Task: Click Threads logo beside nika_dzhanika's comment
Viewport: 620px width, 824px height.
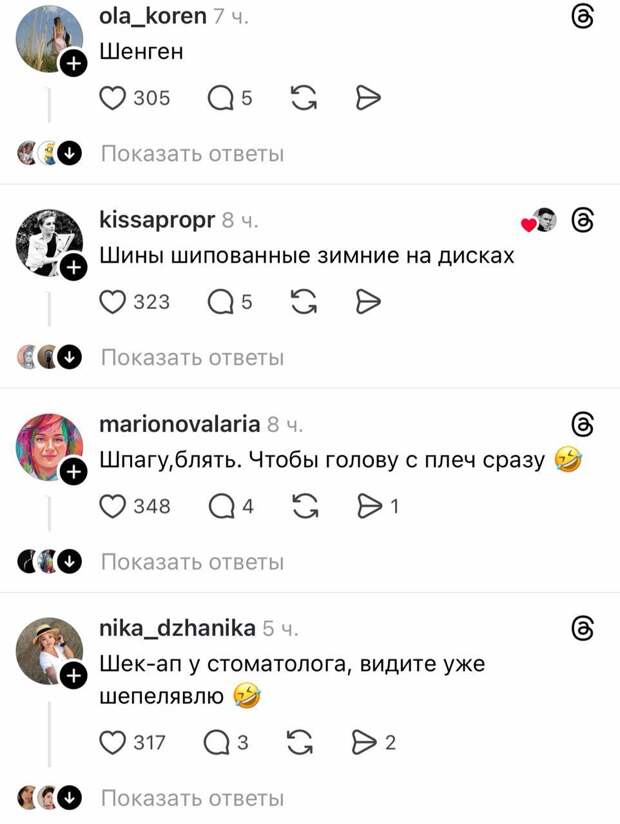Action: [x=582, y=629]
